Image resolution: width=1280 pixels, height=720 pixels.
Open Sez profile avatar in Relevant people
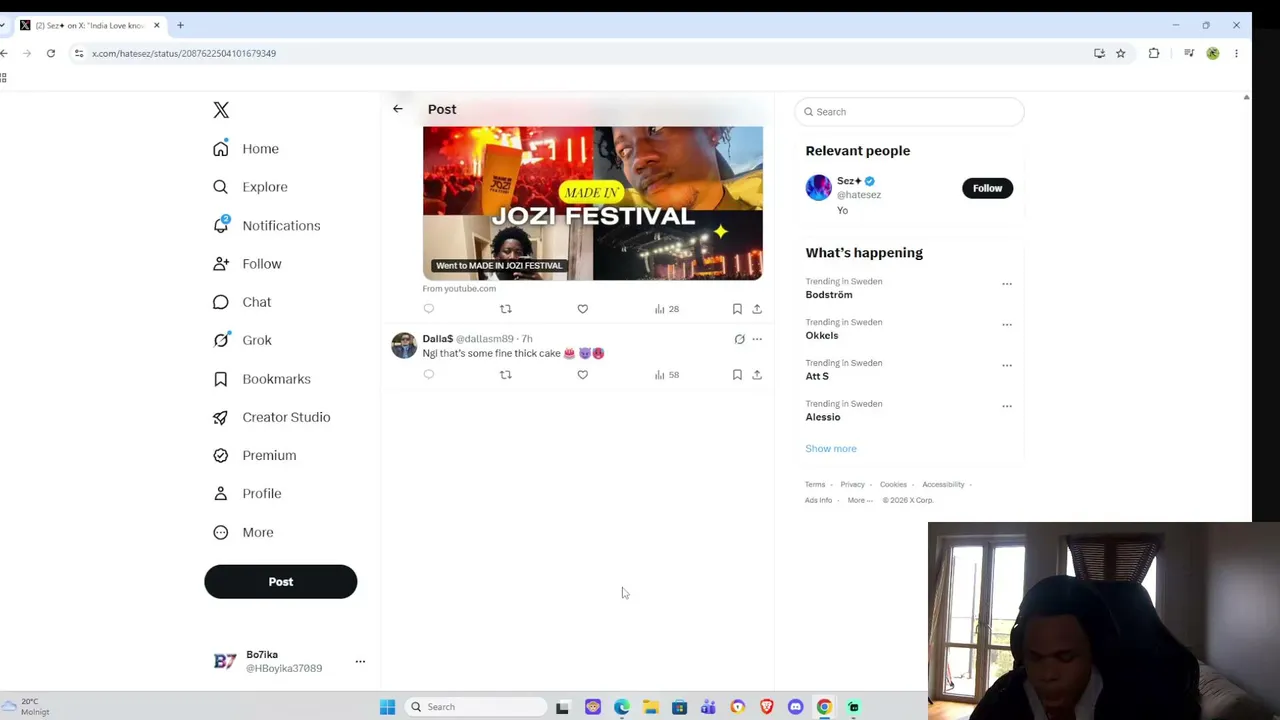(818, 188)
